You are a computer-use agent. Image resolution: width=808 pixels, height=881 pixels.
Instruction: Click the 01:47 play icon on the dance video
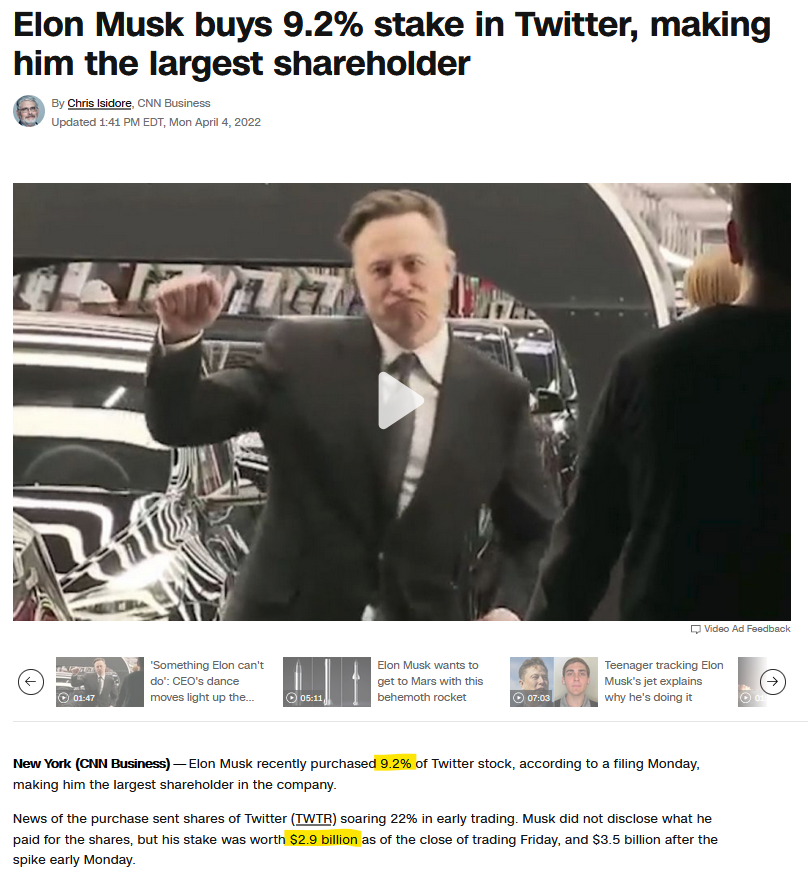63,698
